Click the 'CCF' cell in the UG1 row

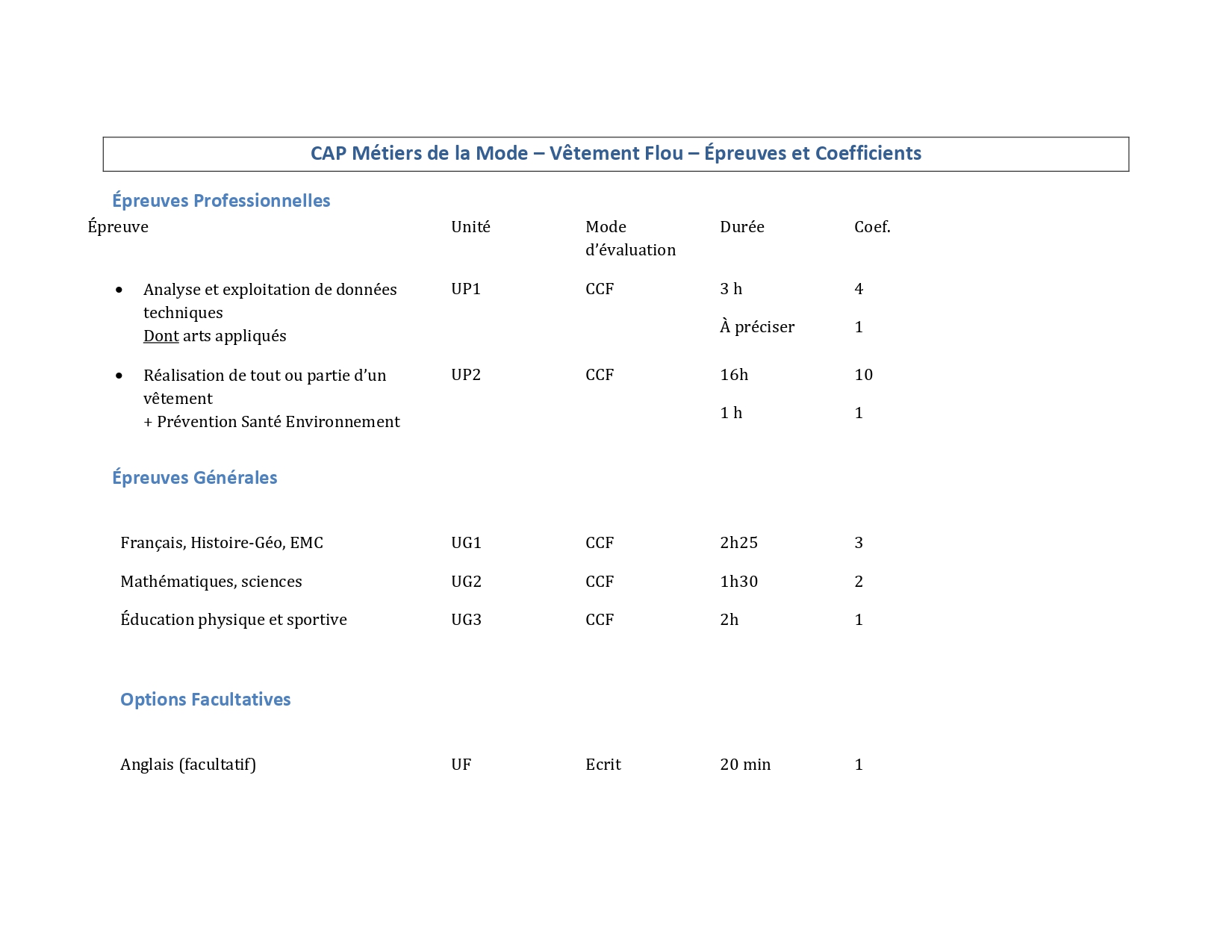coord(600,543)
